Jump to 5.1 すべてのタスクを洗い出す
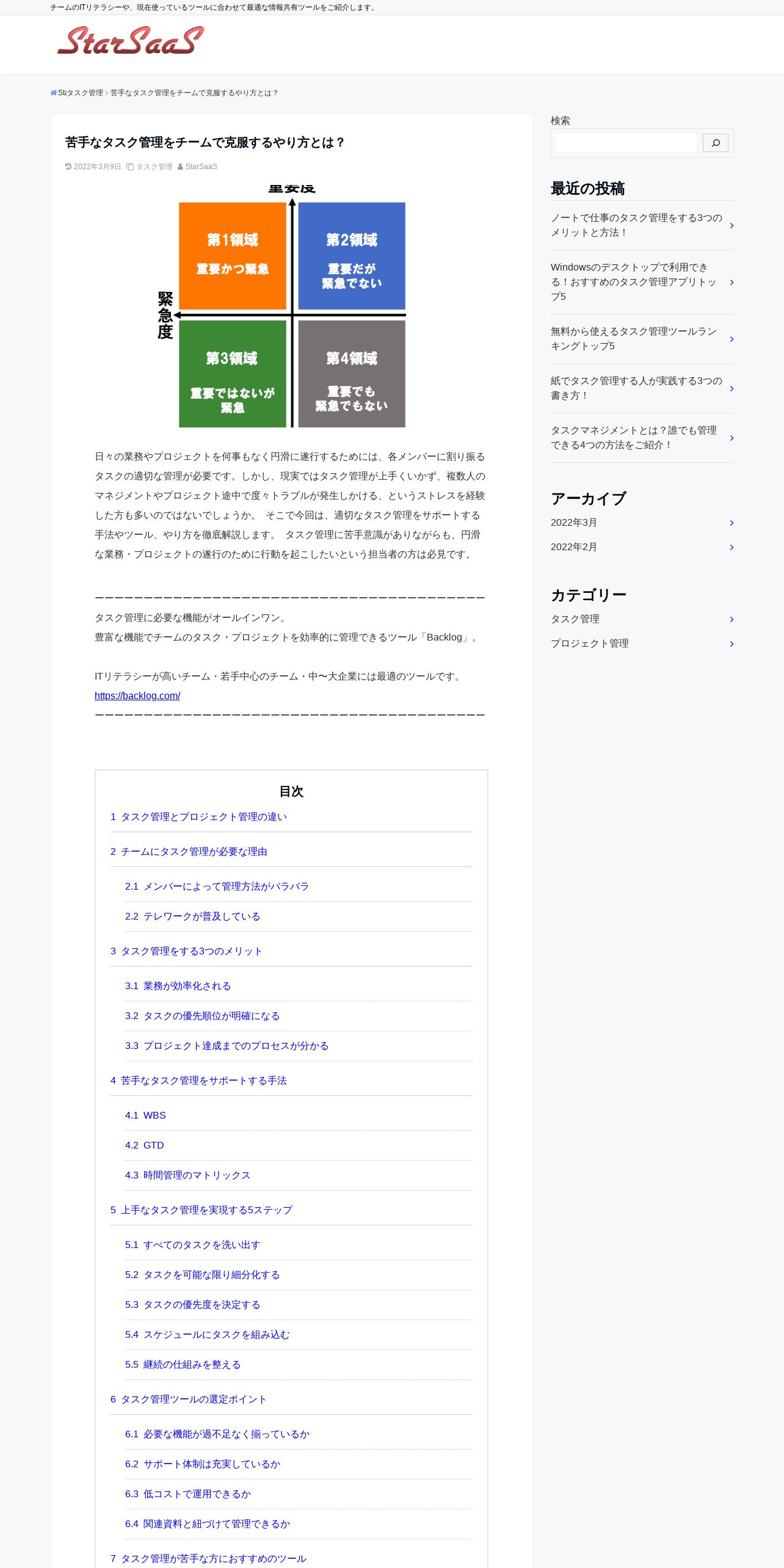 (192, 1245)
